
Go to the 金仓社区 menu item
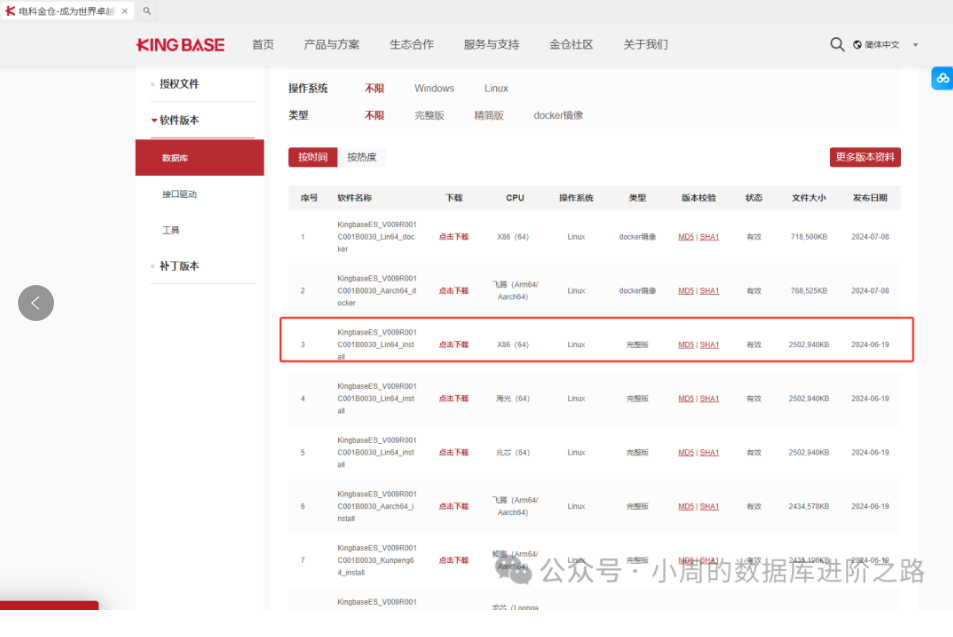571,45
